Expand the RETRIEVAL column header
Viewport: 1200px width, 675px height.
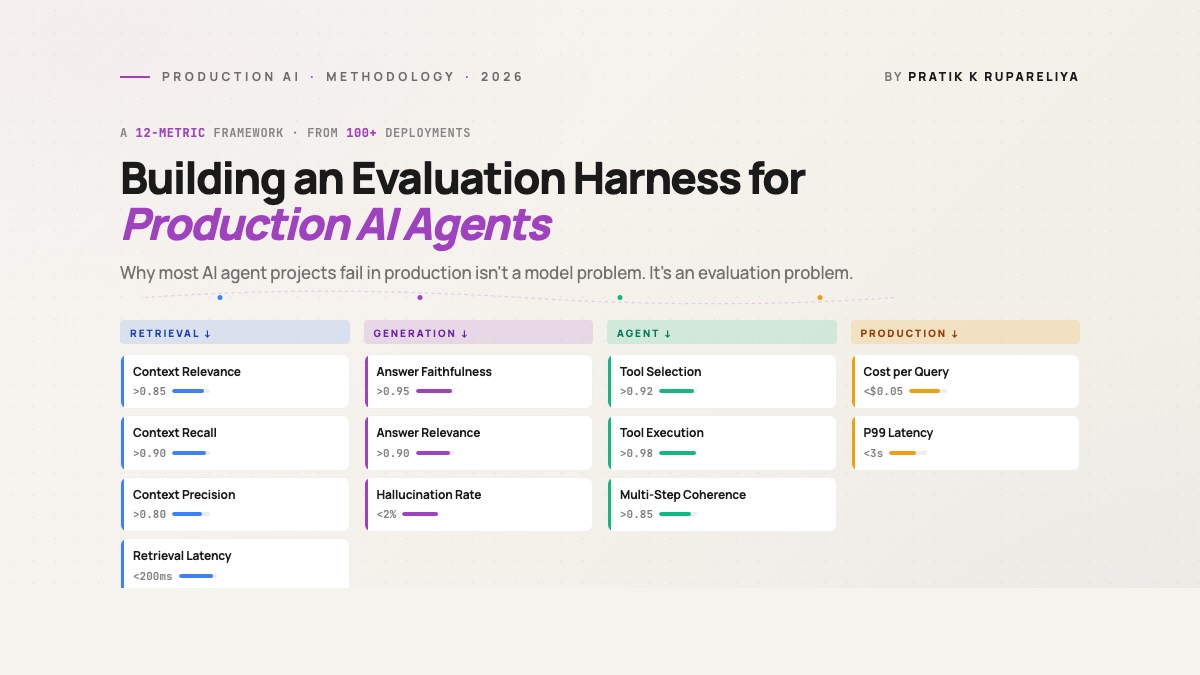point(235,333)
